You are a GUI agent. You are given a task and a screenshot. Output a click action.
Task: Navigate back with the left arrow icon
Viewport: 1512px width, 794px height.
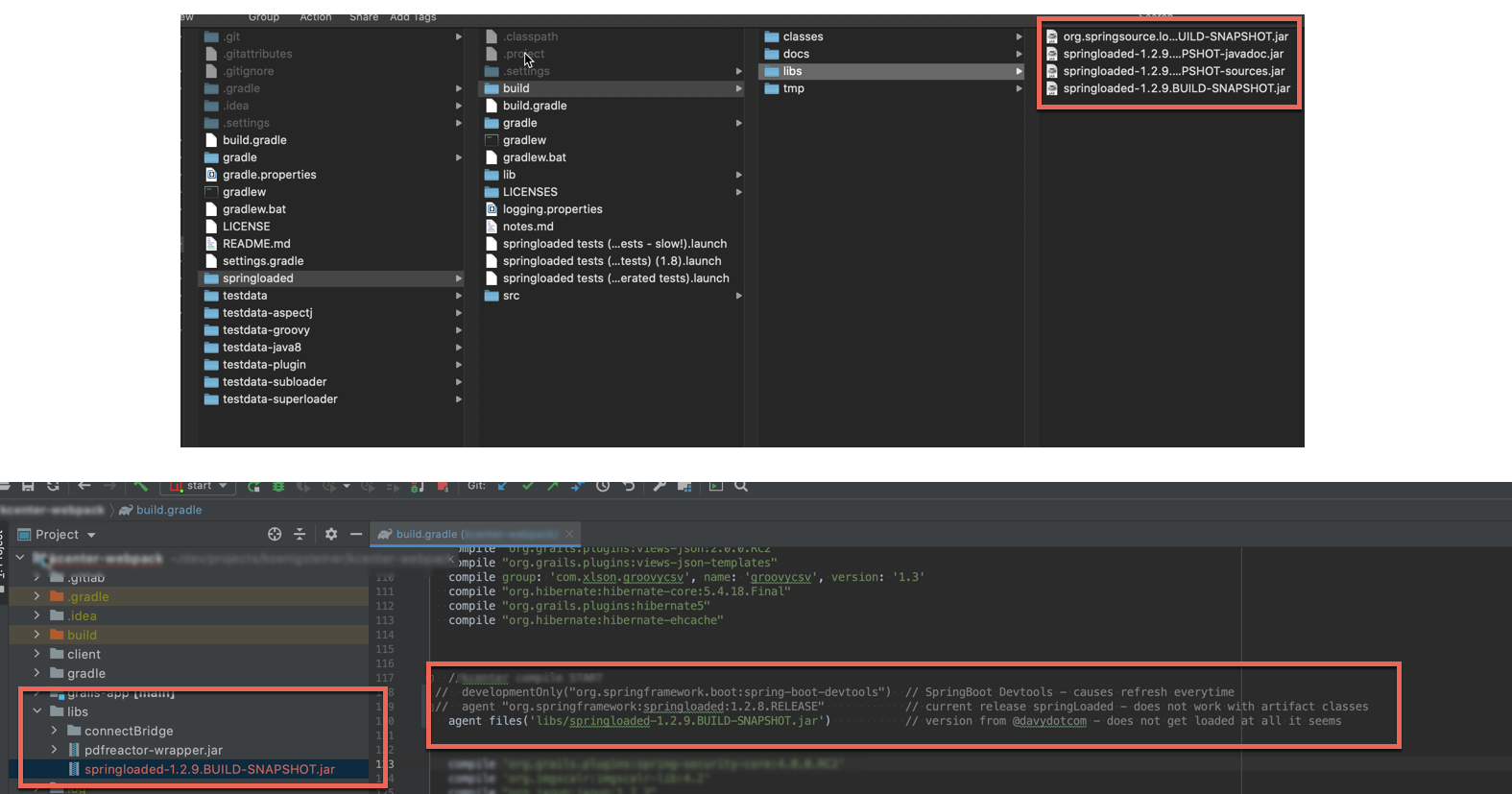click(84, 486)
